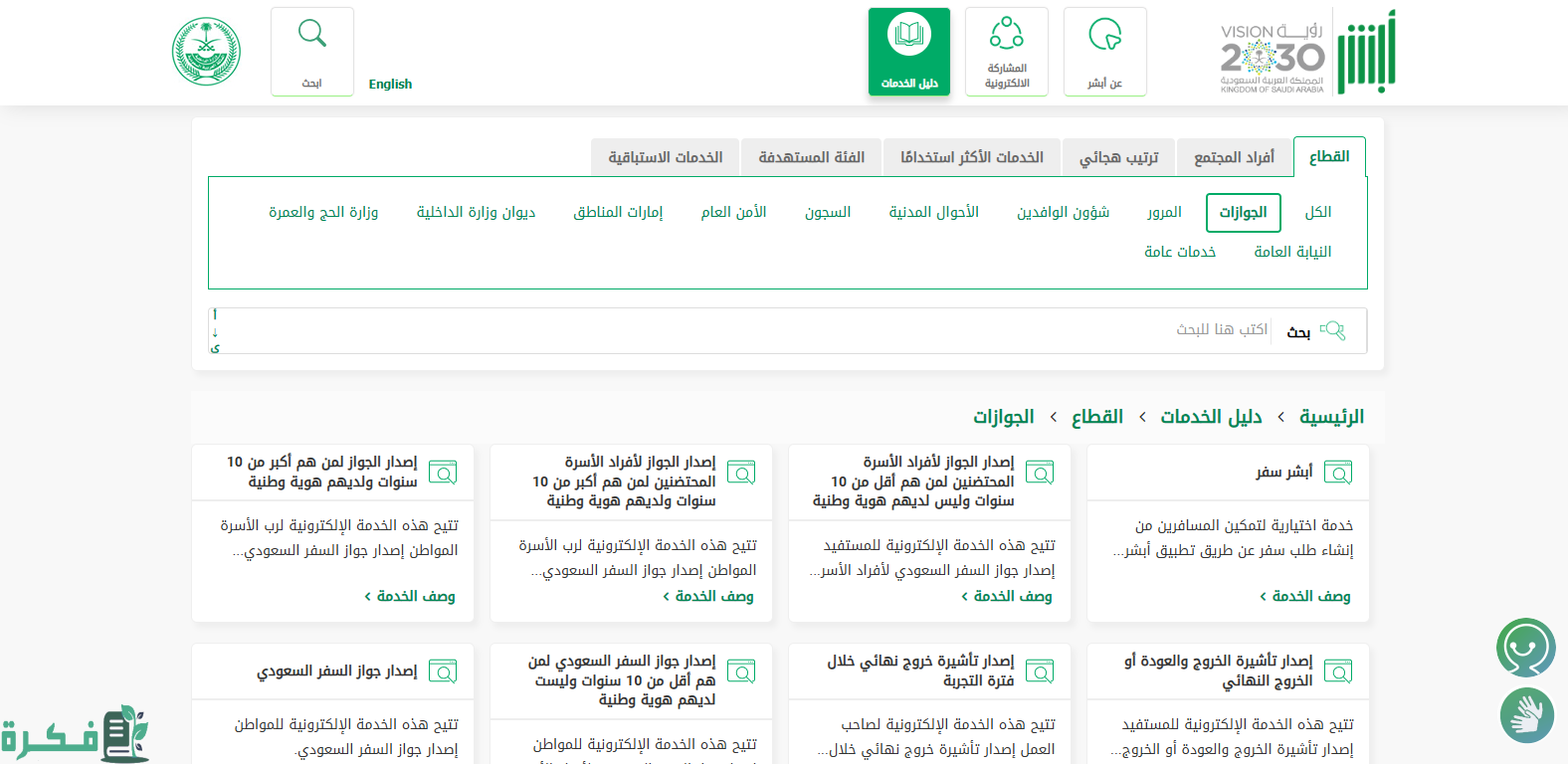
Task: Select the 'الأحوال المدنية' sector filter
Action: tap(933, 212)
